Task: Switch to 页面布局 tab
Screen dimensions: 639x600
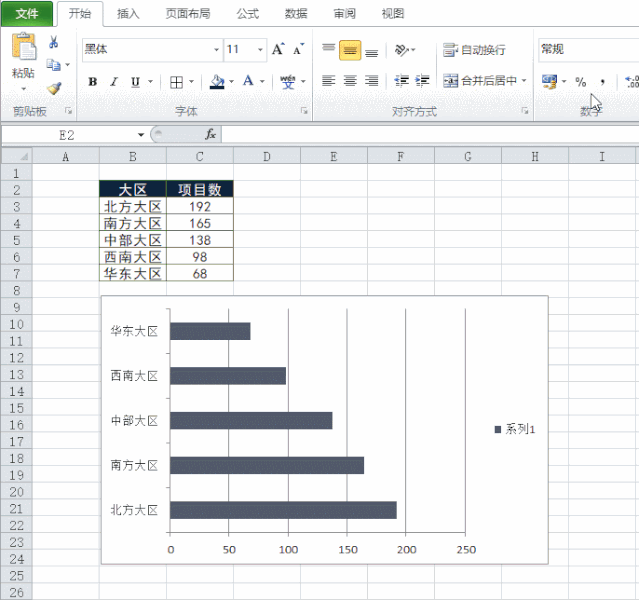Action: point(187,14)
